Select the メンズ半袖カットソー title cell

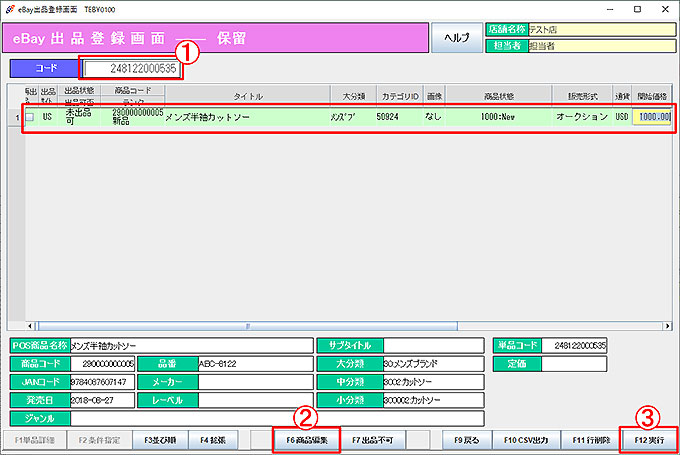tap(246, 117)
